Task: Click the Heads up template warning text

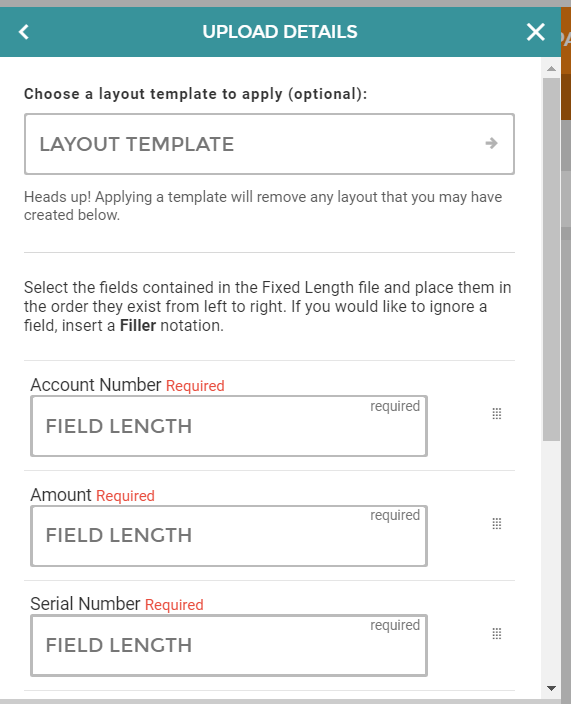Action: point(263,206)
